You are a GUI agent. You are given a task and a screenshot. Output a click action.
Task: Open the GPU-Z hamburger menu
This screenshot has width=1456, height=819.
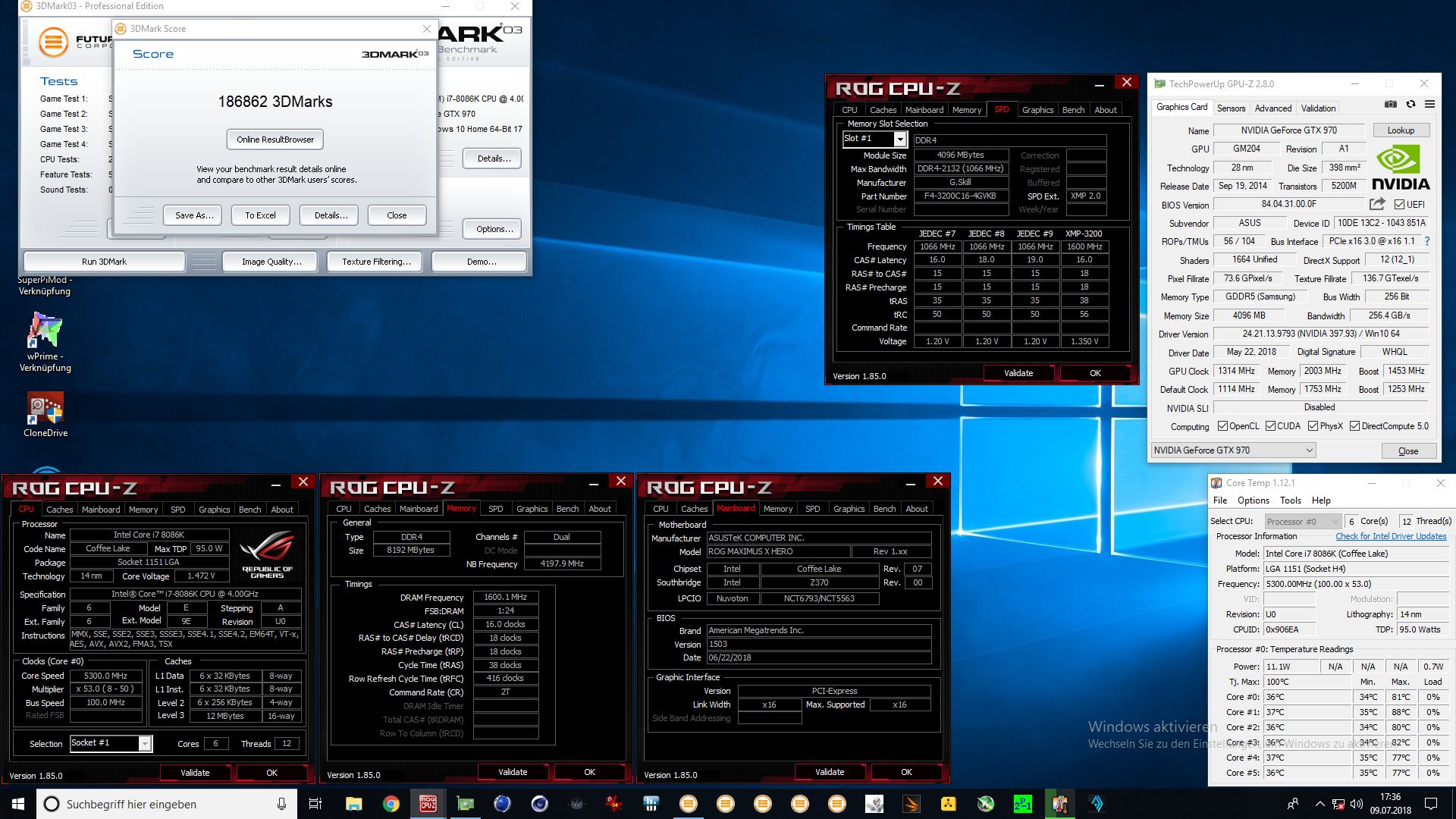click(x=1429, y=105)
